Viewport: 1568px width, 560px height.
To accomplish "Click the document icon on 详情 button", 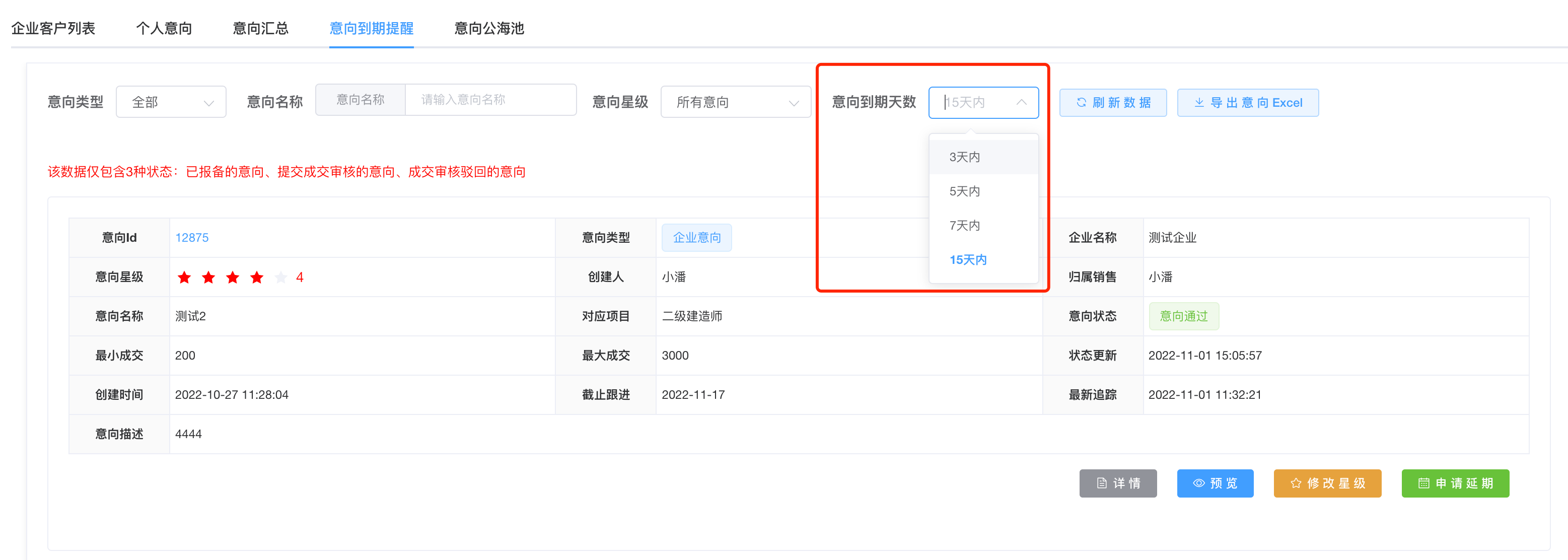I will (x=1102, y=483).
